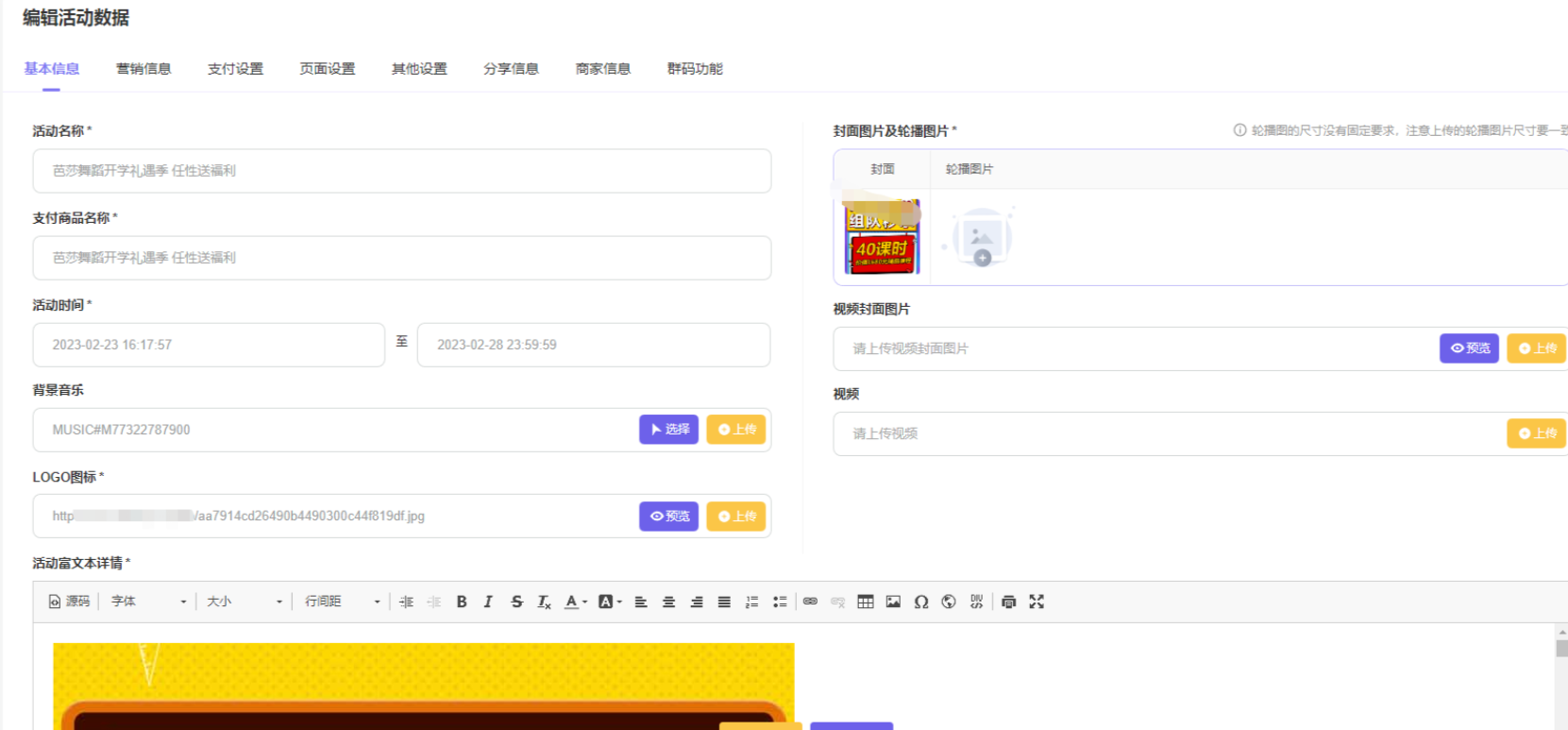Click the carousel size info icon

click(x=1239, y=130)
